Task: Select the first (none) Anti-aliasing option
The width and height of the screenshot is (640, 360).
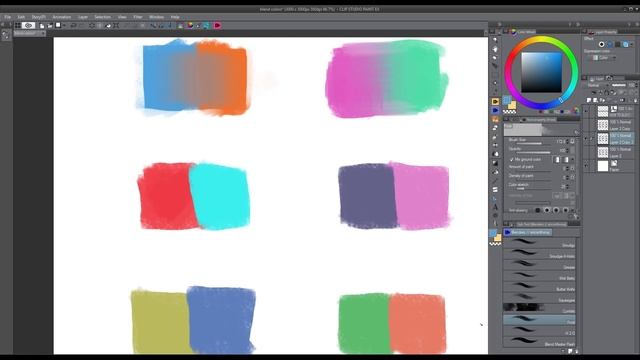Action: [538, 210]
